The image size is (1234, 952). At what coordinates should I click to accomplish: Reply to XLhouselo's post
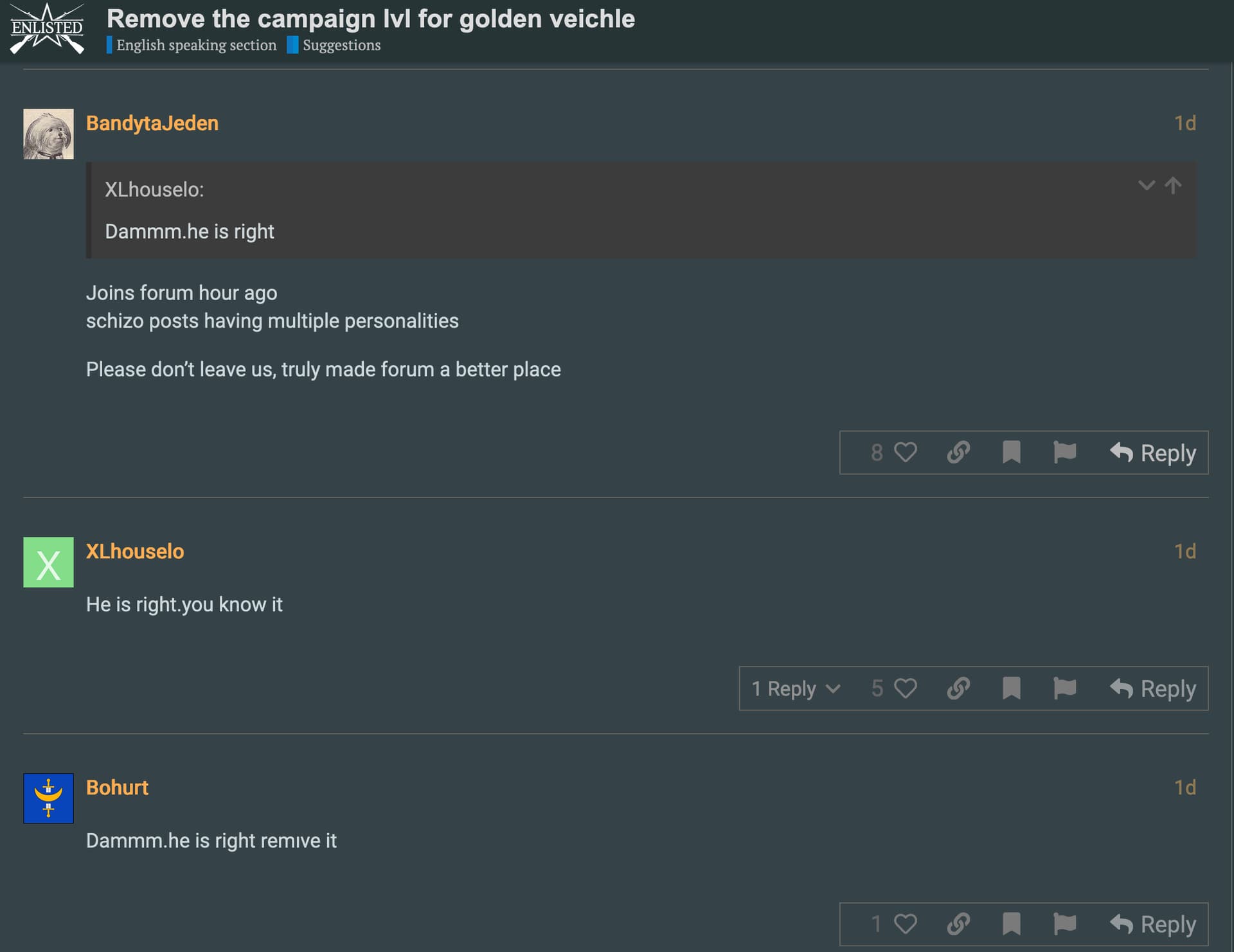tap(1153, 689)
